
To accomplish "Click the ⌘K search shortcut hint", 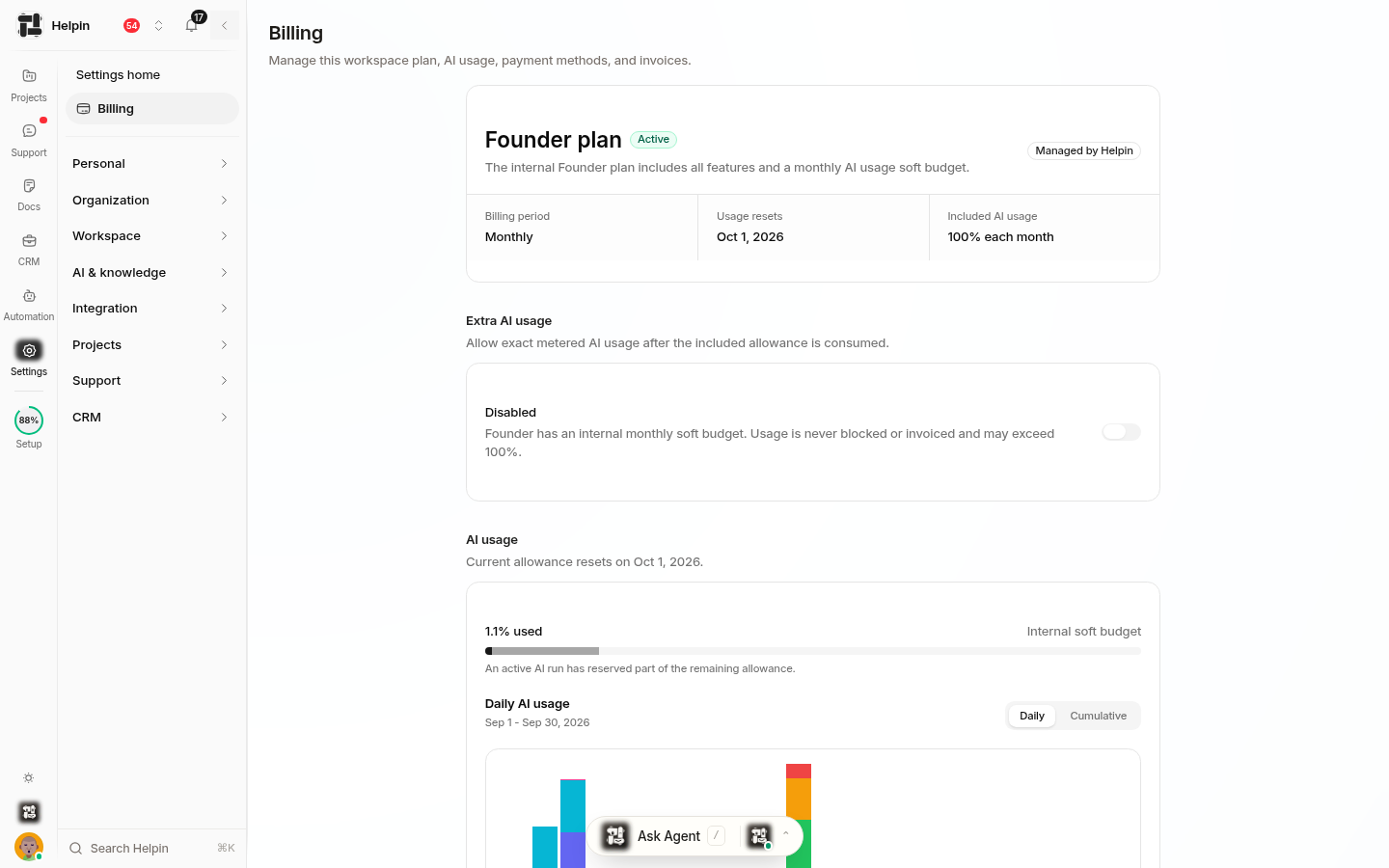I will (x=226, y=849).
